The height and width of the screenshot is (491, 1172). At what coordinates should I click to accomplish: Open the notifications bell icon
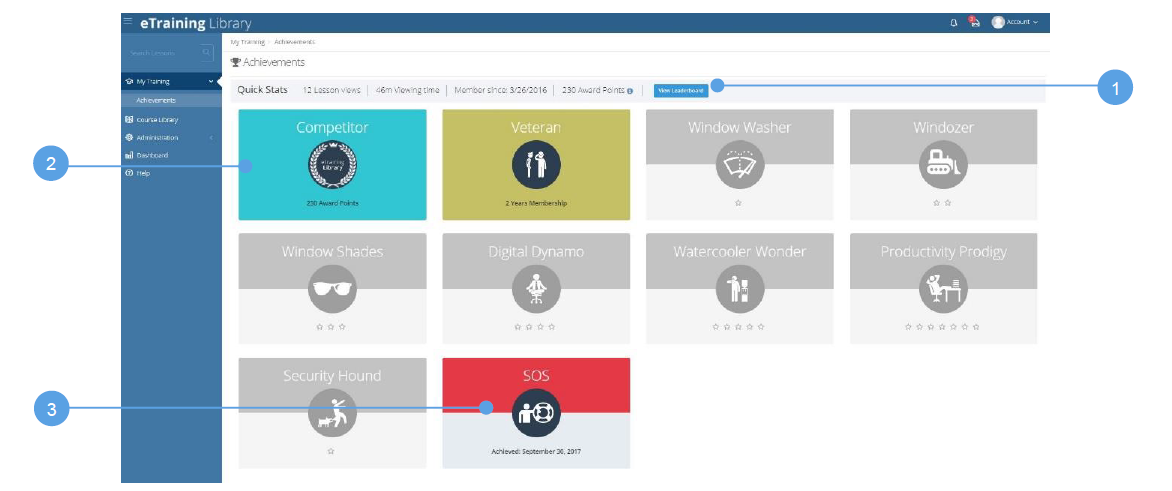coord(953,22)
